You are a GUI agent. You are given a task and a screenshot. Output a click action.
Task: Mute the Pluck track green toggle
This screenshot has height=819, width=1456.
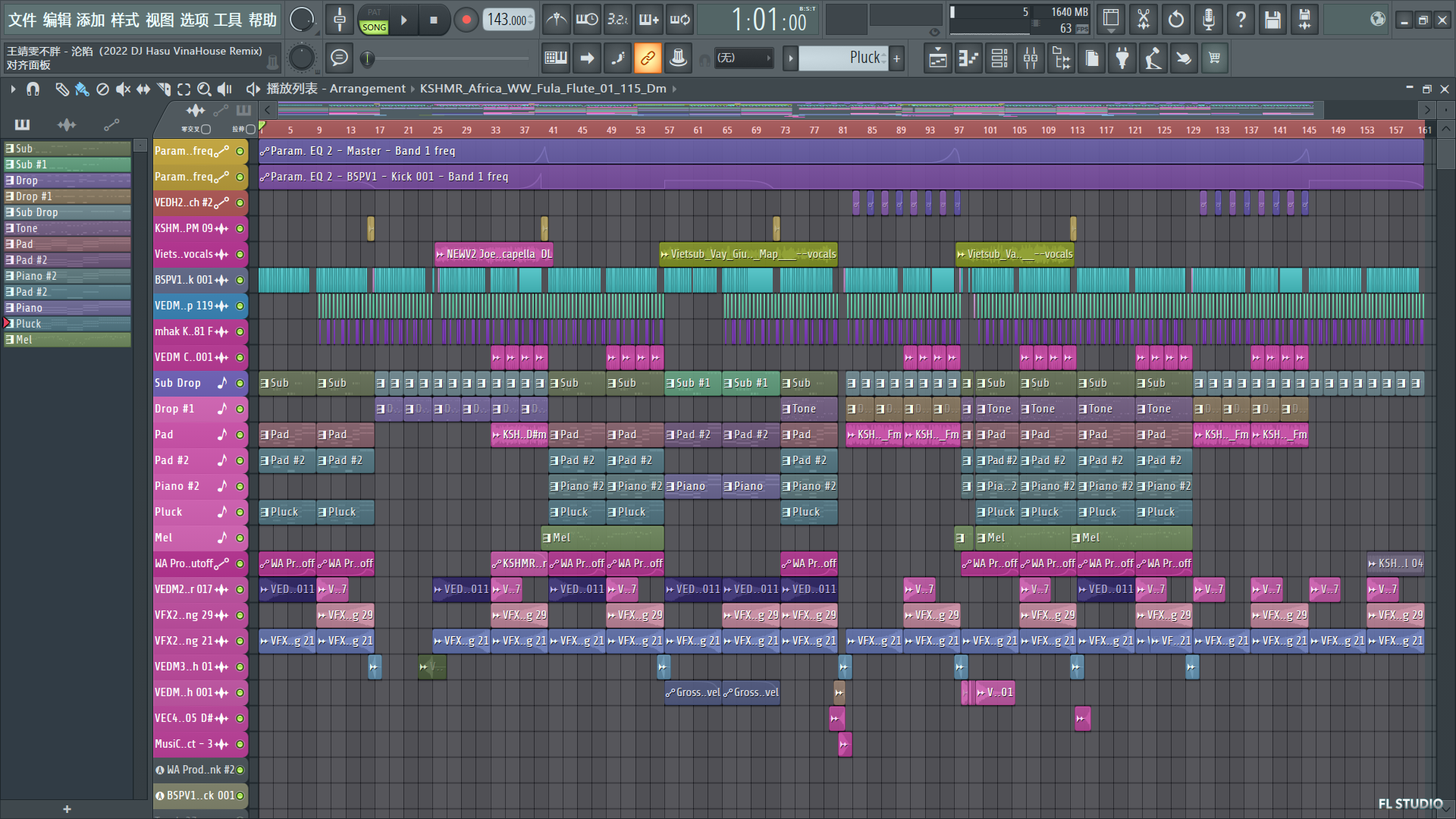click(x=240, y=512)
